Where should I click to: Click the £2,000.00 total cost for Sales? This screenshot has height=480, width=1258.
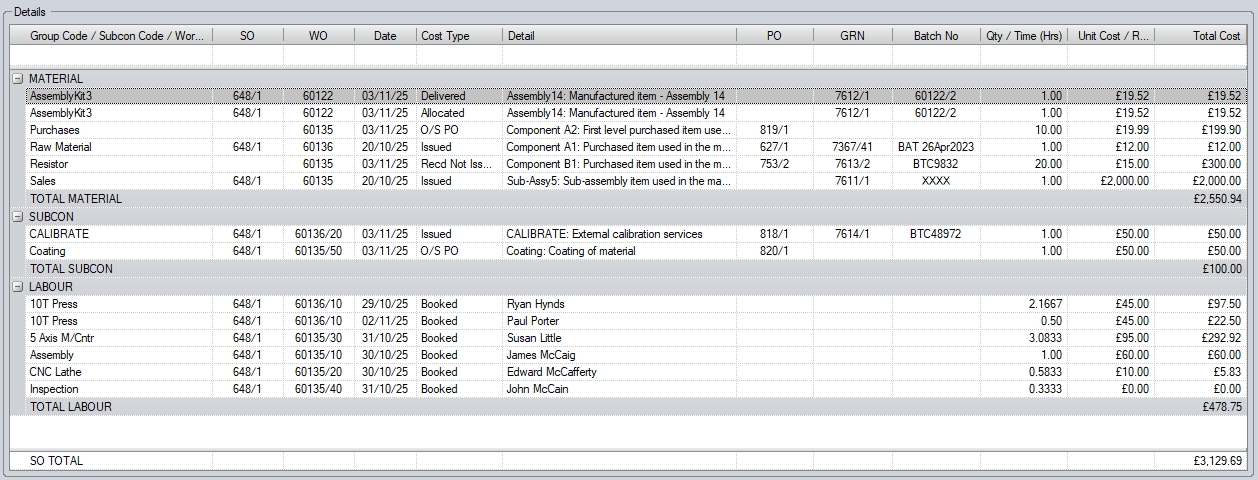(1215, 181)
